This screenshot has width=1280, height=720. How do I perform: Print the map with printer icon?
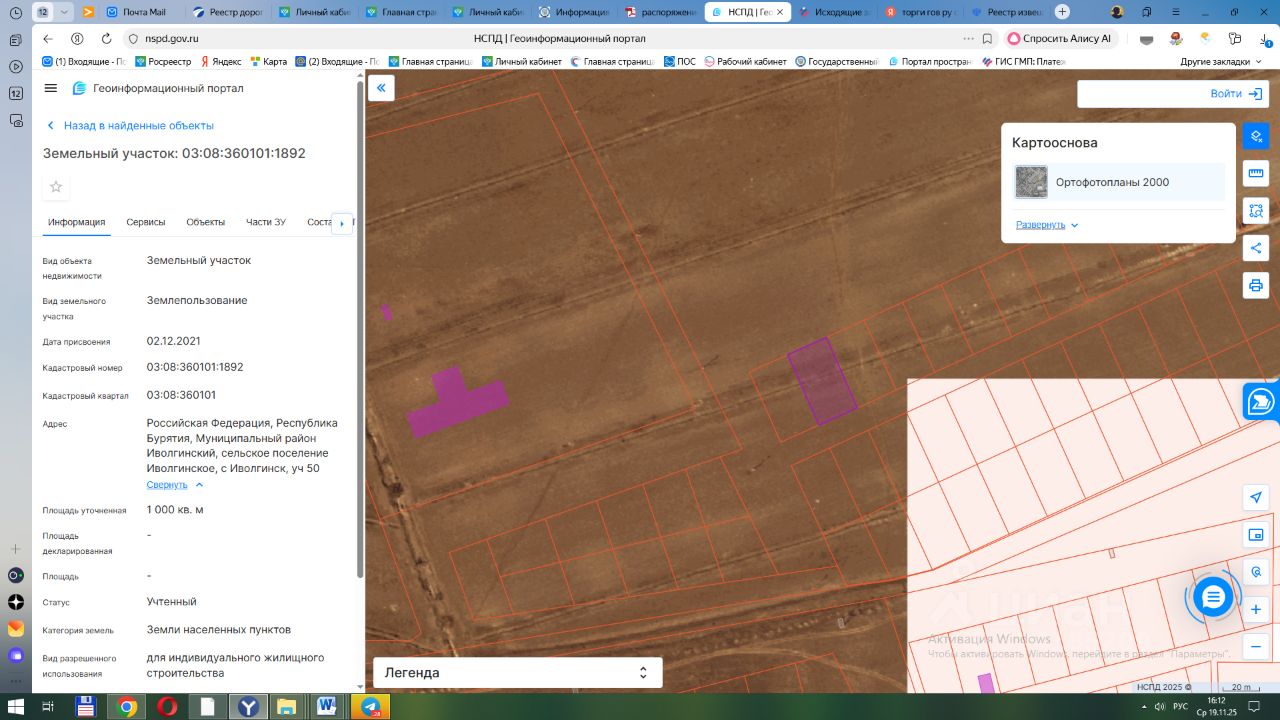tap(1256, 286)
